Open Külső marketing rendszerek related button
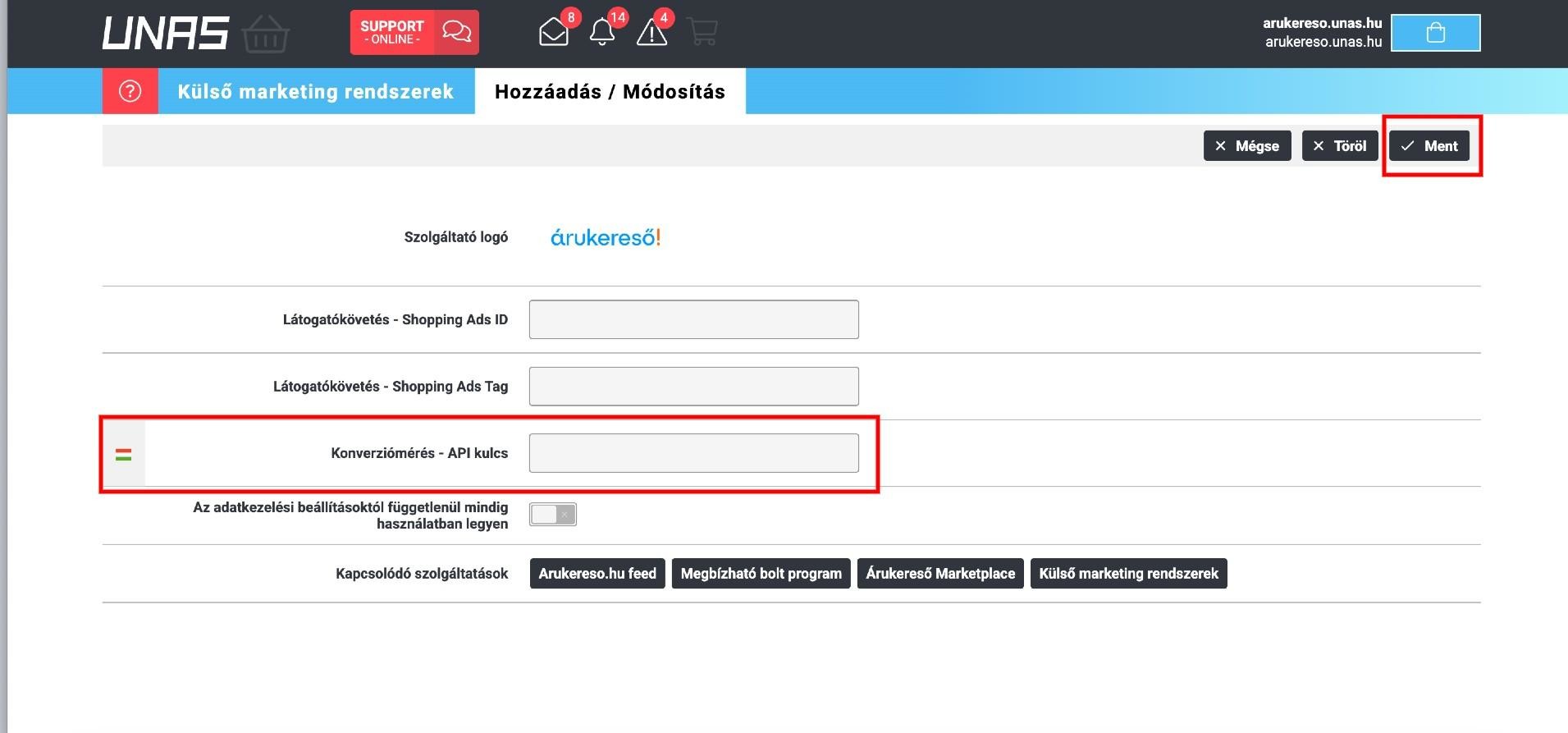Screen dimensions: 1568x733 [x=1129, y=574]
